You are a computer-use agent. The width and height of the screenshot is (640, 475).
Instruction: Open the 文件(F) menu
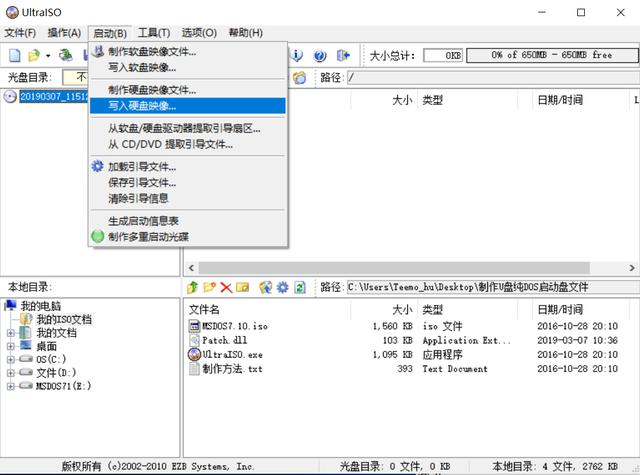(20, 33)
